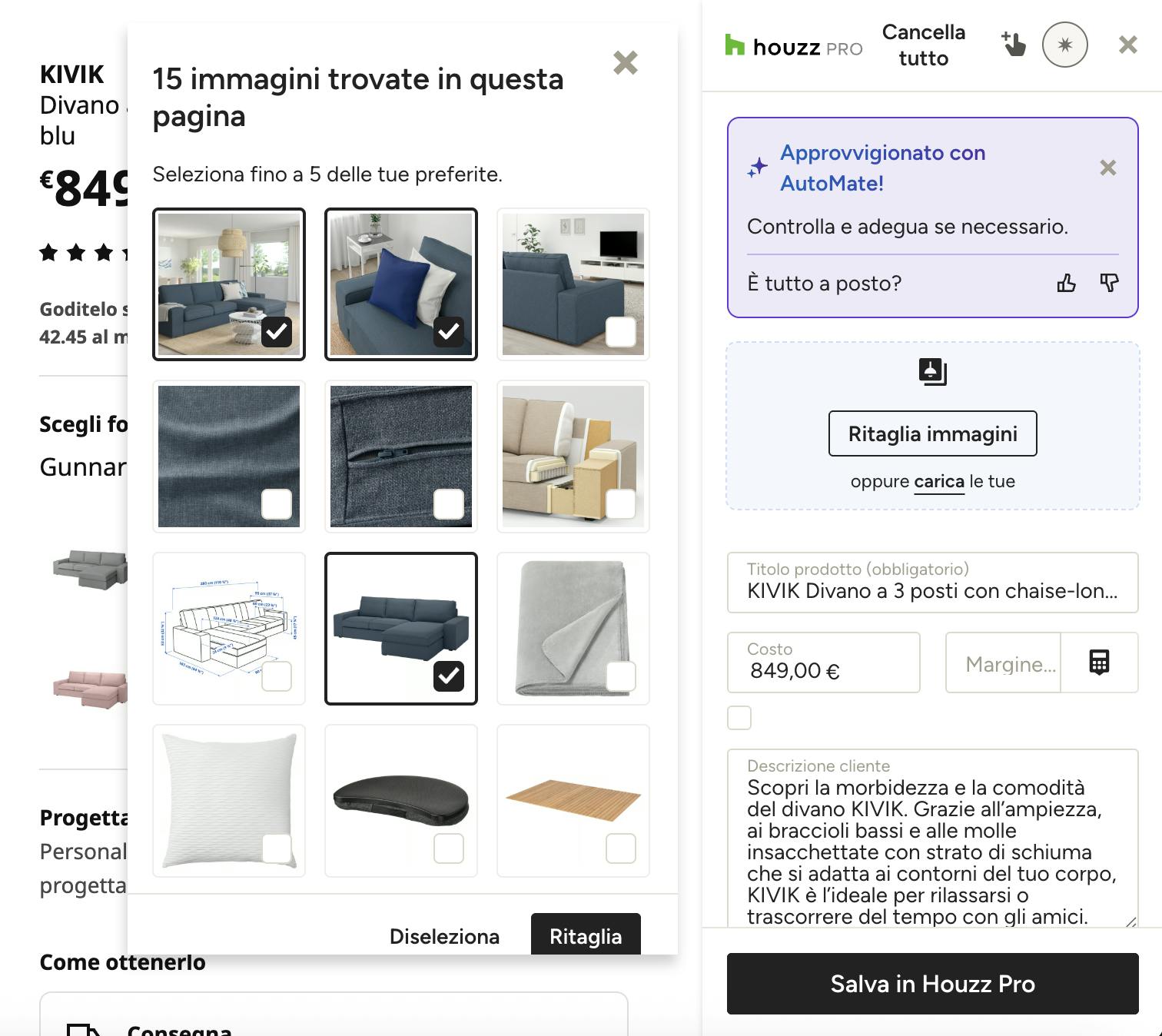Check the beige sofa cutaway image
Viewport: 1162px width, 1036px height.
coord(620,503)
